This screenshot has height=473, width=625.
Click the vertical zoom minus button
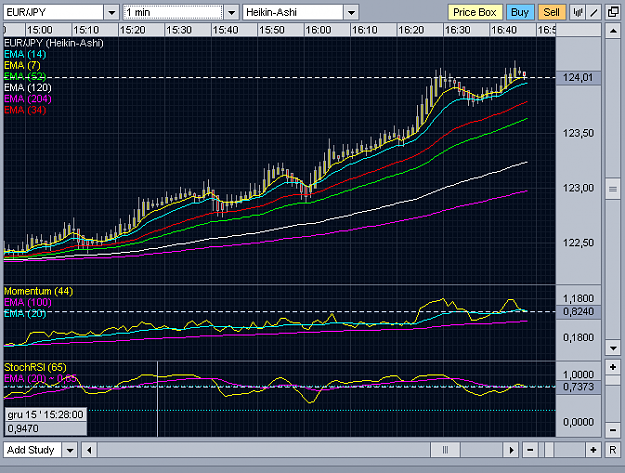[x=613, y=430]
